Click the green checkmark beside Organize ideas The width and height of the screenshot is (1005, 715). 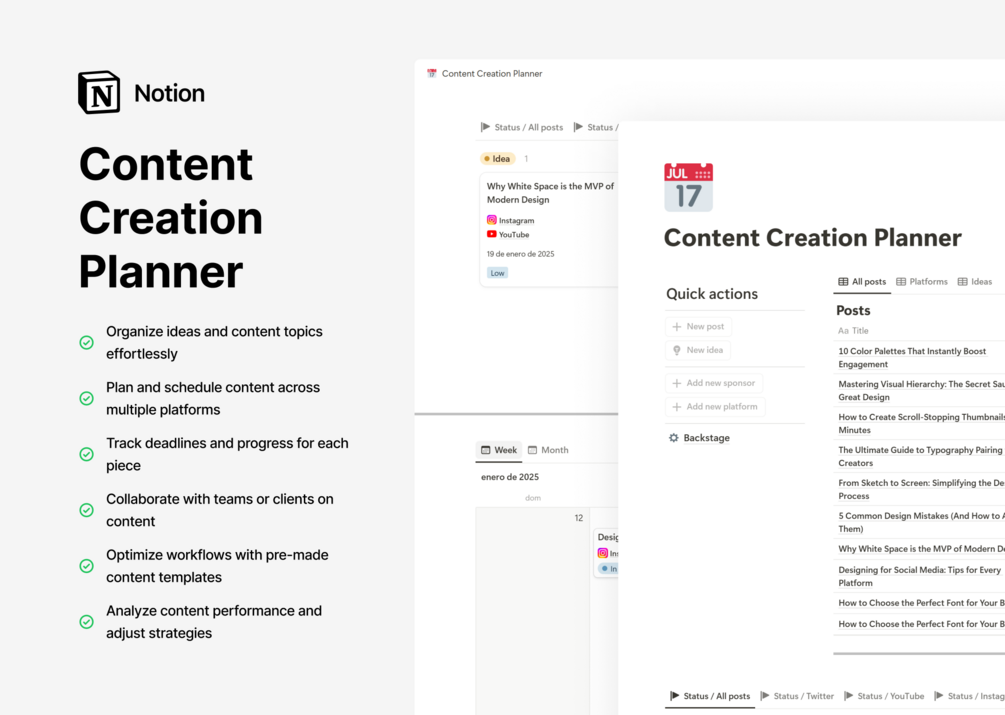(86, 341)
